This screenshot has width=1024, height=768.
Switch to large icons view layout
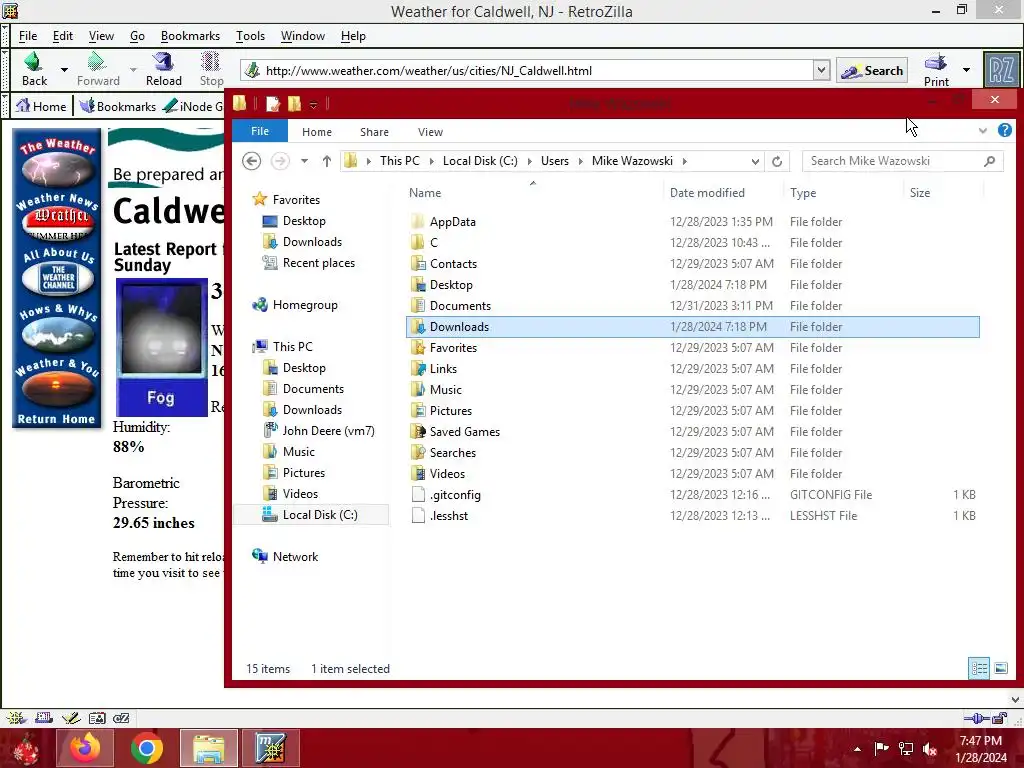(x=1000, y=668)
